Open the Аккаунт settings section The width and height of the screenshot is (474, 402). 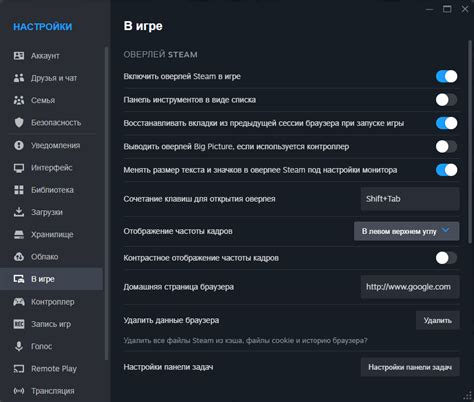coord(45,56)
